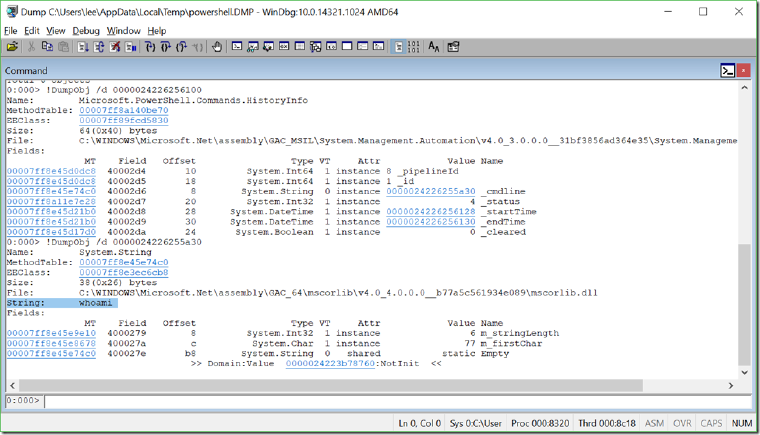Click the highlighted String: whoami line
This screenshot has height=435, width=760.
coord(62,303)
